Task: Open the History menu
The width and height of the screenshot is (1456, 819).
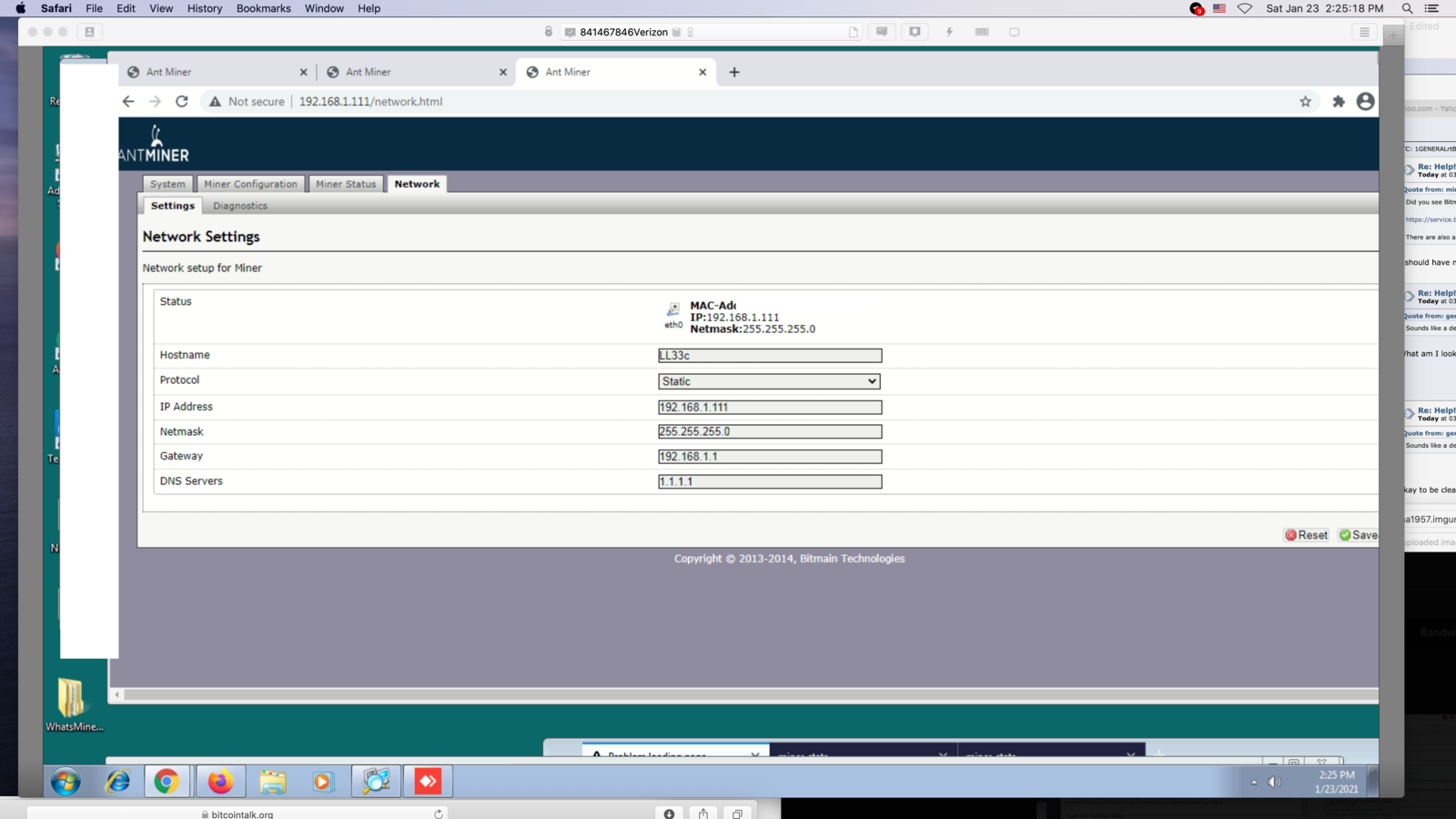Action: (x=205, y=8)
